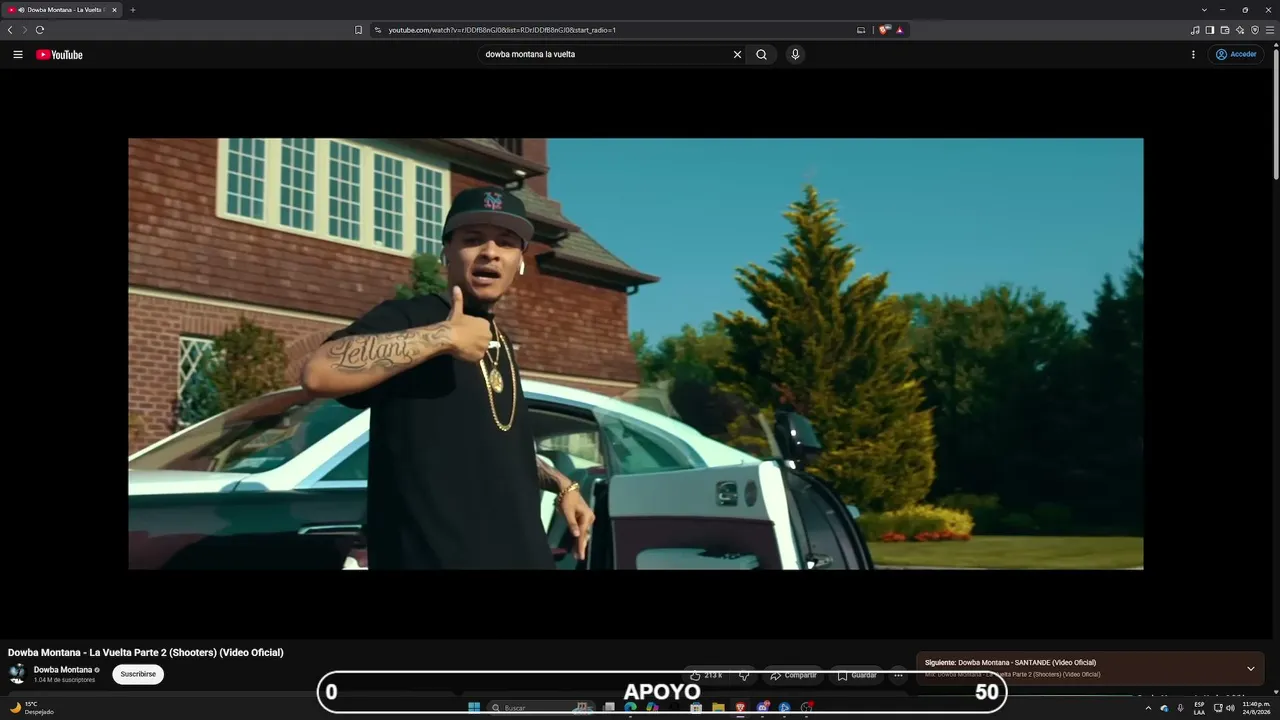
Task: Go back to the previous page
Action: [x=10, y=30]
